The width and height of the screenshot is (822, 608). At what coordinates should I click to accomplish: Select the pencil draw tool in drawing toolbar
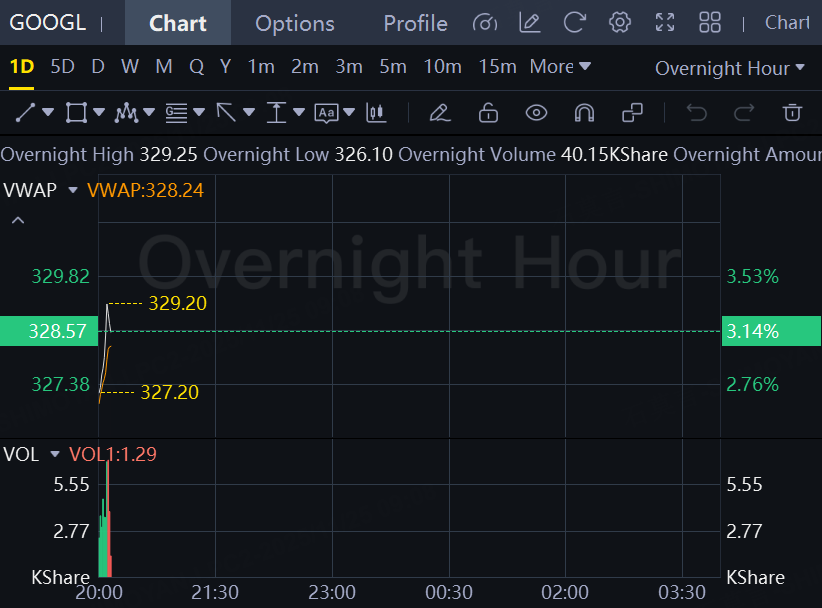click(439, 113)
